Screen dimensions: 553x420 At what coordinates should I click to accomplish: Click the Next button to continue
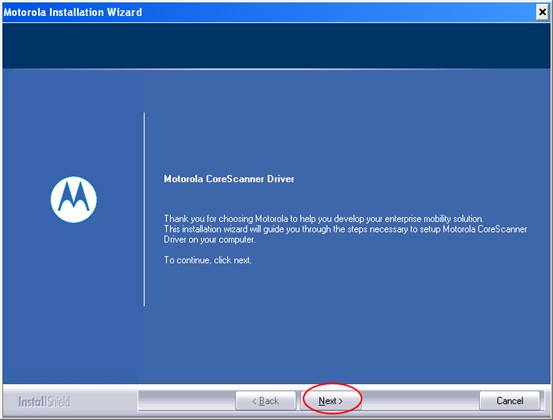point(331,401)
